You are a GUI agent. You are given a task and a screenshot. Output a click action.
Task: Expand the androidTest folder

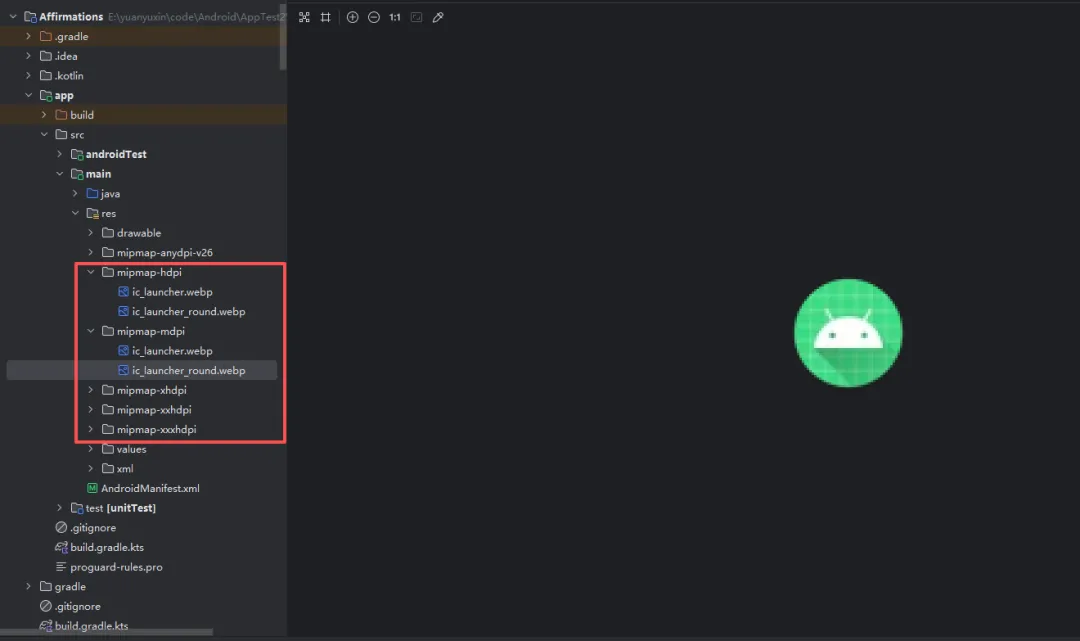coord(59,154)
